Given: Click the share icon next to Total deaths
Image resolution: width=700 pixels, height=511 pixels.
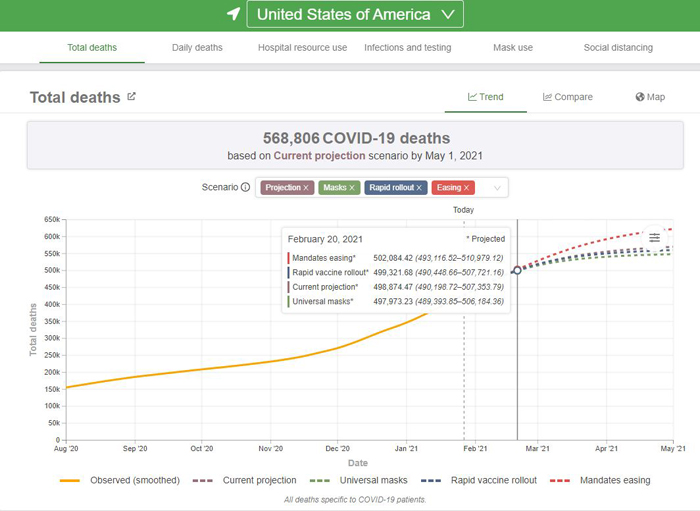Looking at the screenshot, I should [131, 96].
